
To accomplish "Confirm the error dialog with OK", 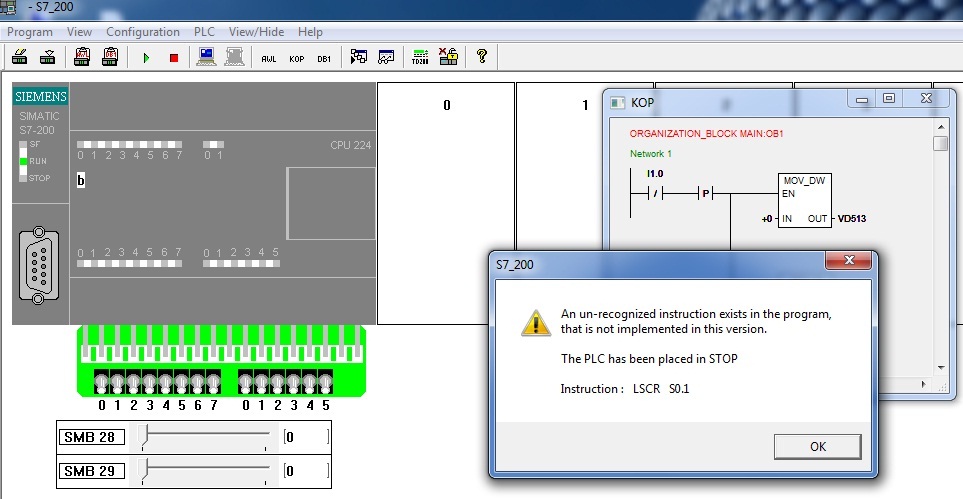I will click(817, 447).
